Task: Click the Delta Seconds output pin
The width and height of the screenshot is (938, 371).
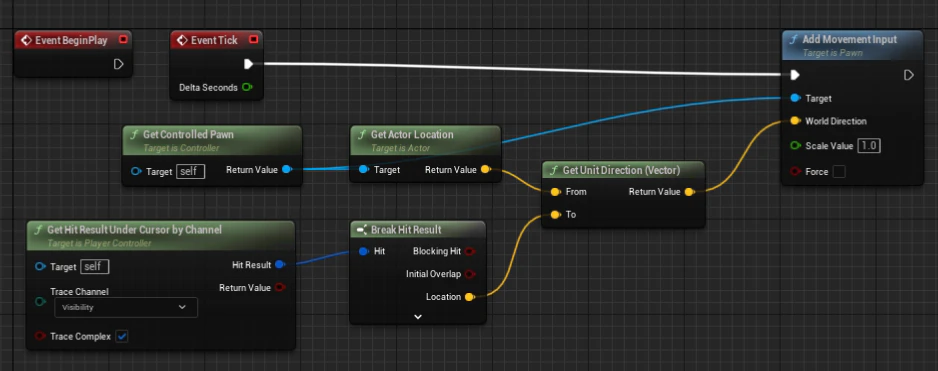Action: click(247, 87)
